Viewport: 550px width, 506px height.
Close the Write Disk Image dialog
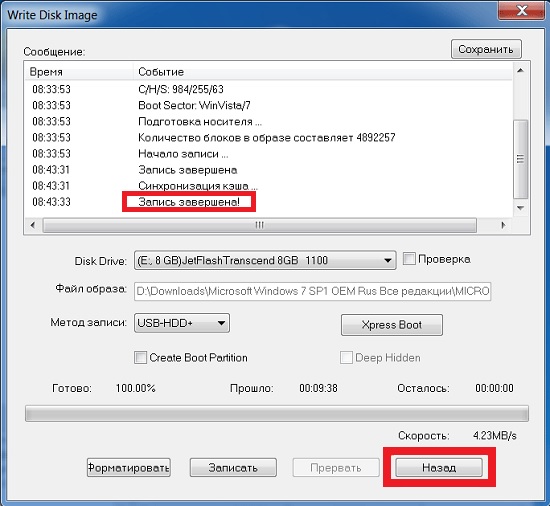tap(522, 11)
